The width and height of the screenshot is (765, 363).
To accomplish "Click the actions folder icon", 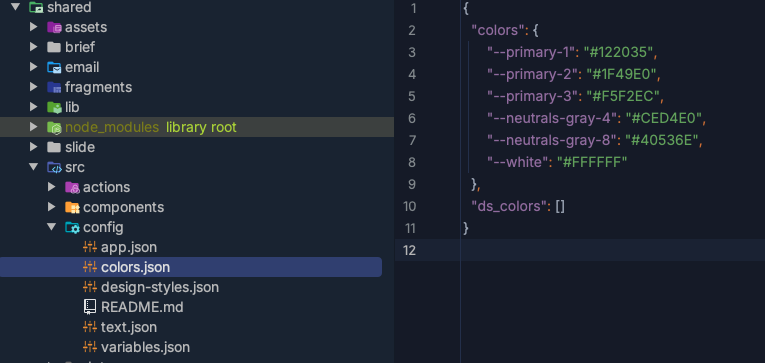I will [x=72, y=187].
